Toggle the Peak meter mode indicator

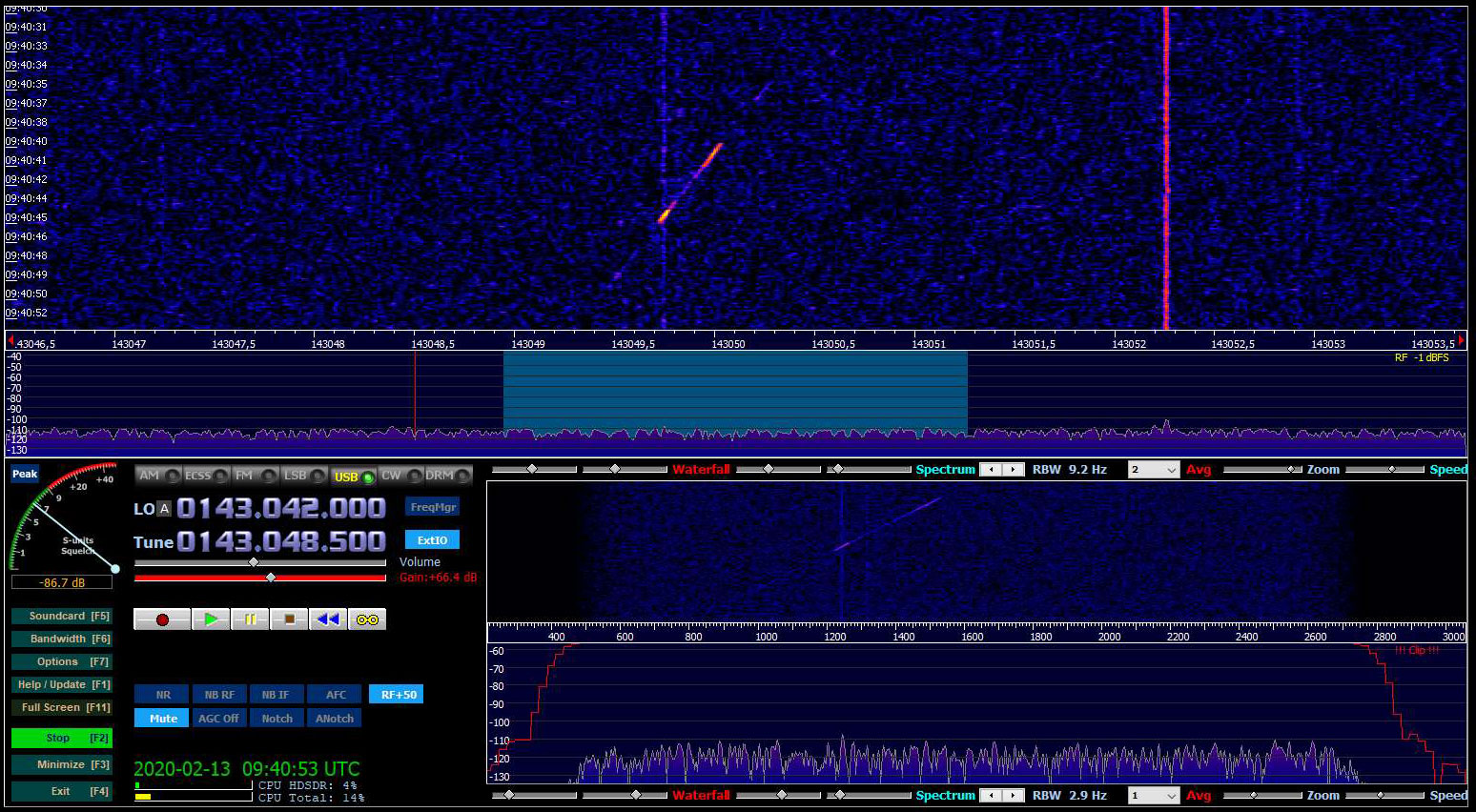[25, 474]
